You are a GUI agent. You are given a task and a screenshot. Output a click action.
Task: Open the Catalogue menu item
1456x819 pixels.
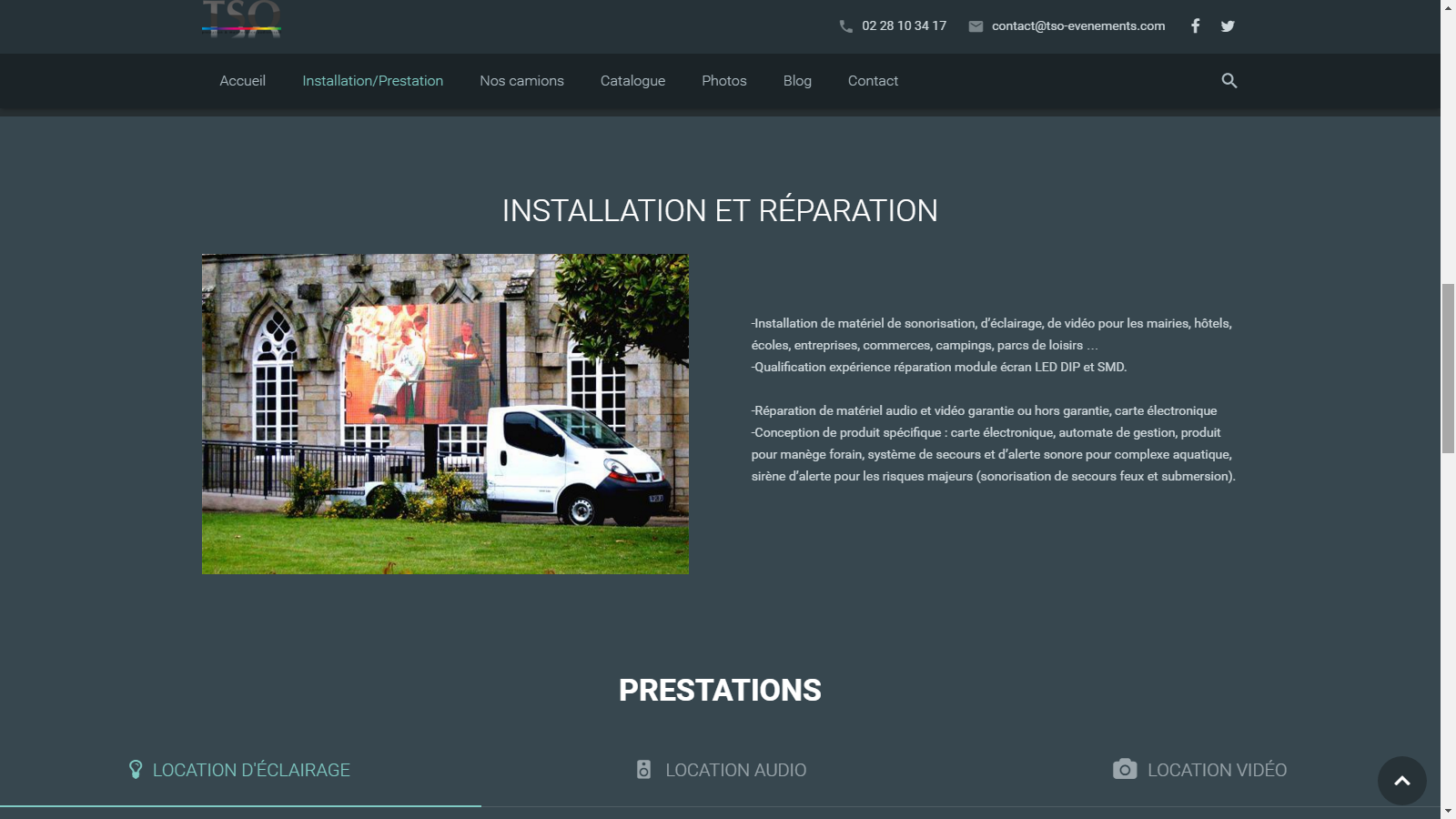pyautogui.click(x=632, y=81)
